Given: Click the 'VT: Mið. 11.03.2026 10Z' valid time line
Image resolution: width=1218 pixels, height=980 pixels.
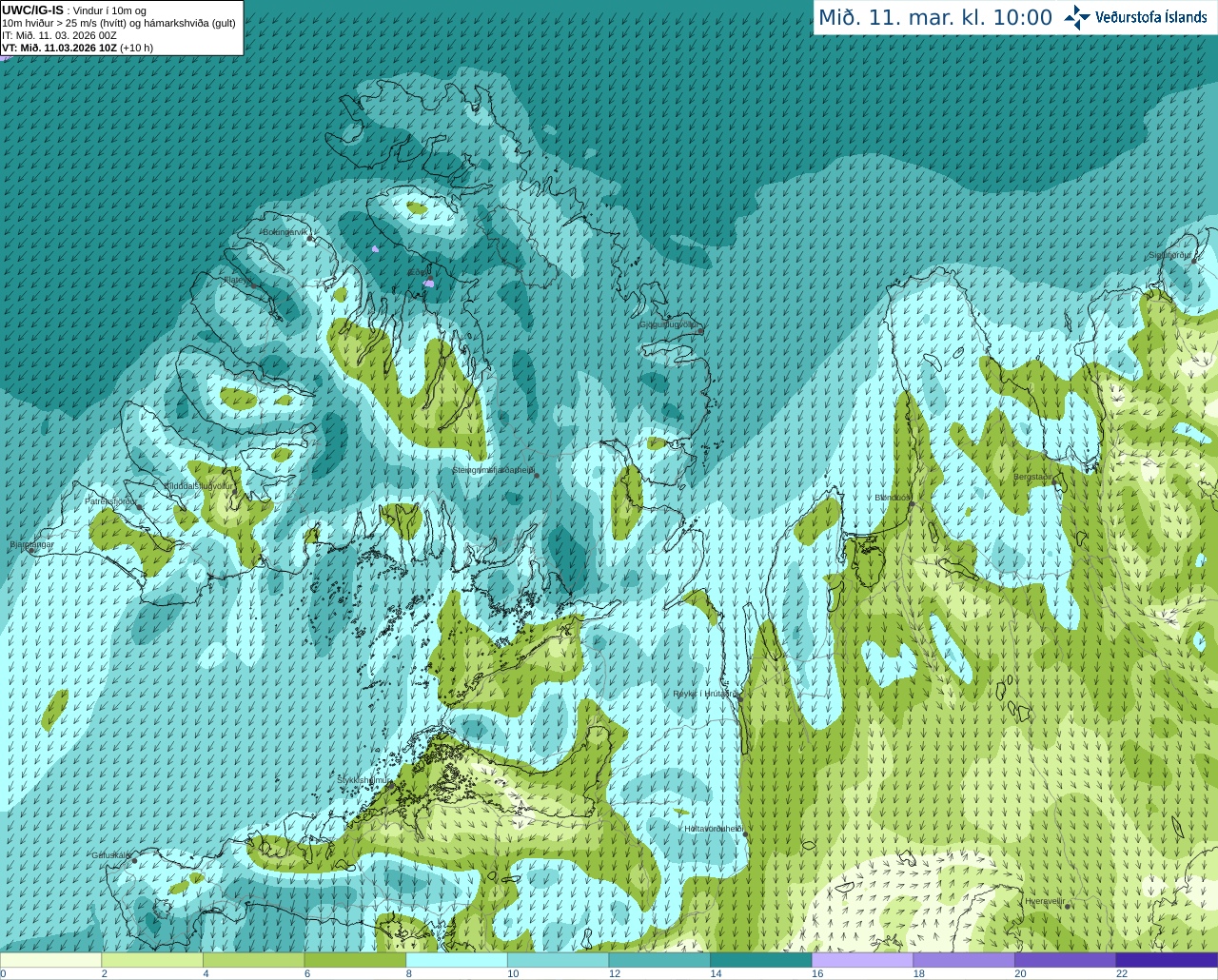Looking at the screenshot, I should pyautogui.click(x=77, y=48).
